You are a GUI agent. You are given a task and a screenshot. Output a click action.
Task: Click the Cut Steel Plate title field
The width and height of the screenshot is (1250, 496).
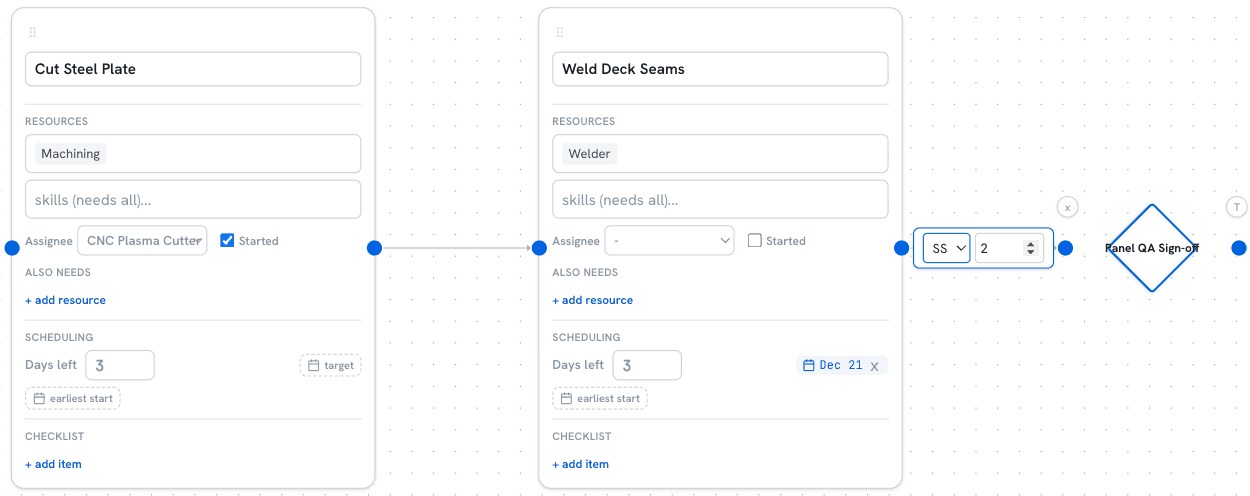(x=193, y=69)
